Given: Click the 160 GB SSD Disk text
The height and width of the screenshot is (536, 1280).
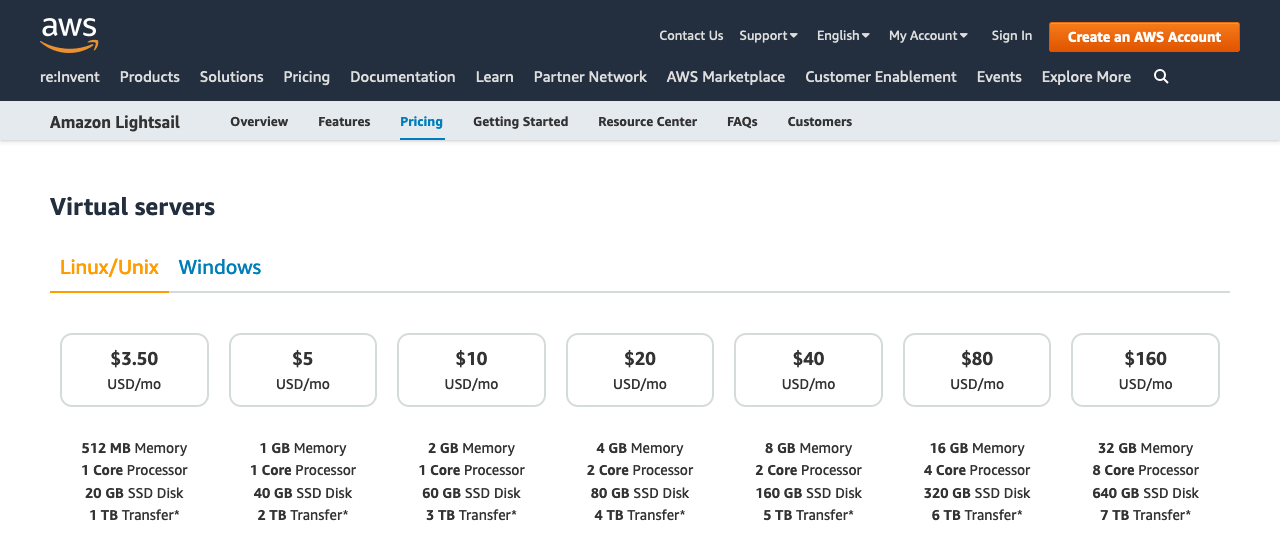Looking at the screenshot, I should pos(808,493).
